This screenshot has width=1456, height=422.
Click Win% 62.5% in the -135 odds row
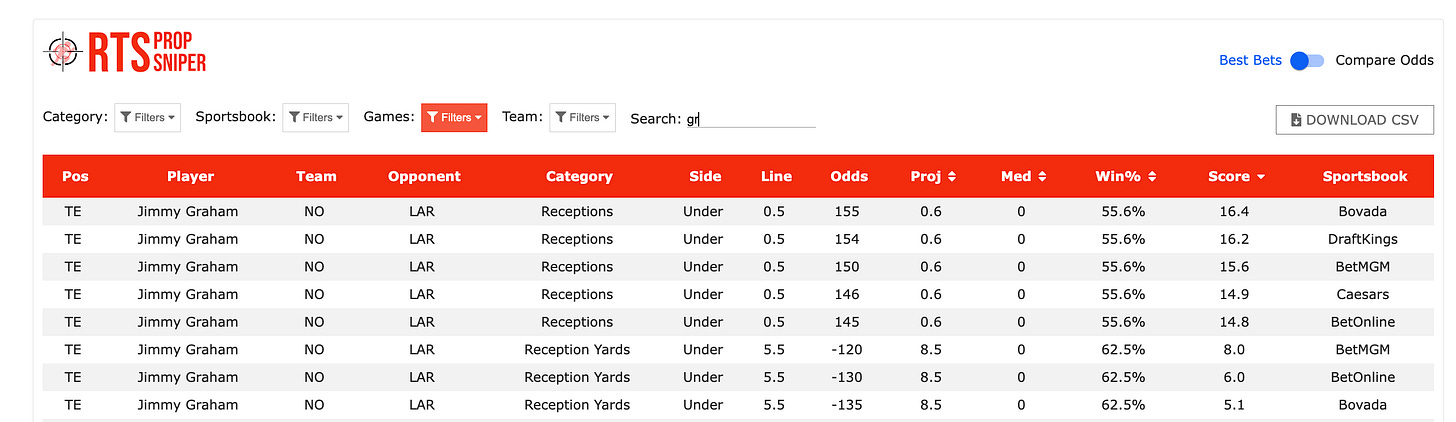tap(1123, 405)
